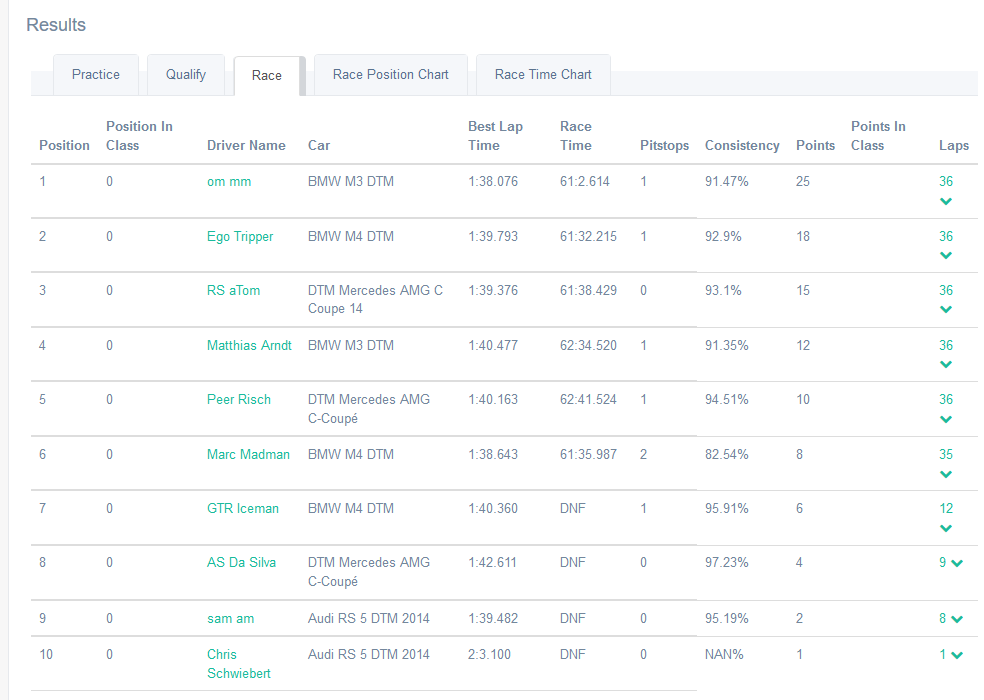Expand the 1 lap chevron for Chris Schwiebert
984x700 pixels.
[x=957, y=655]
